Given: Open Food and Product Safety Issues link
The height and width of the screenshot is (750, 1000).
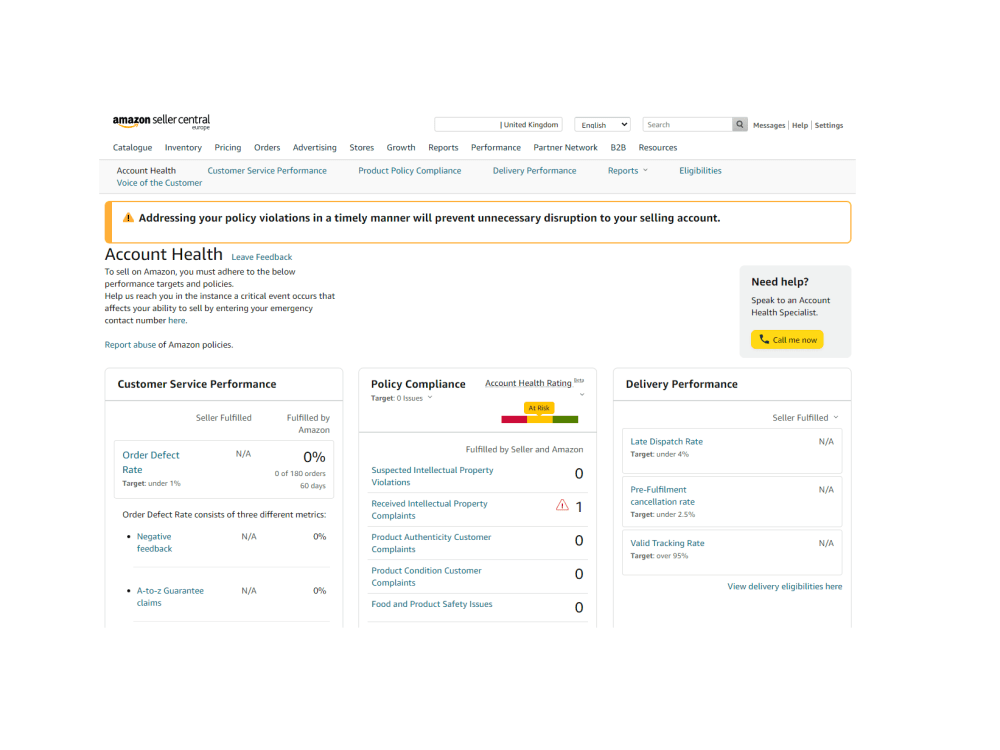Looking at the screenshot, I should 432,604.
